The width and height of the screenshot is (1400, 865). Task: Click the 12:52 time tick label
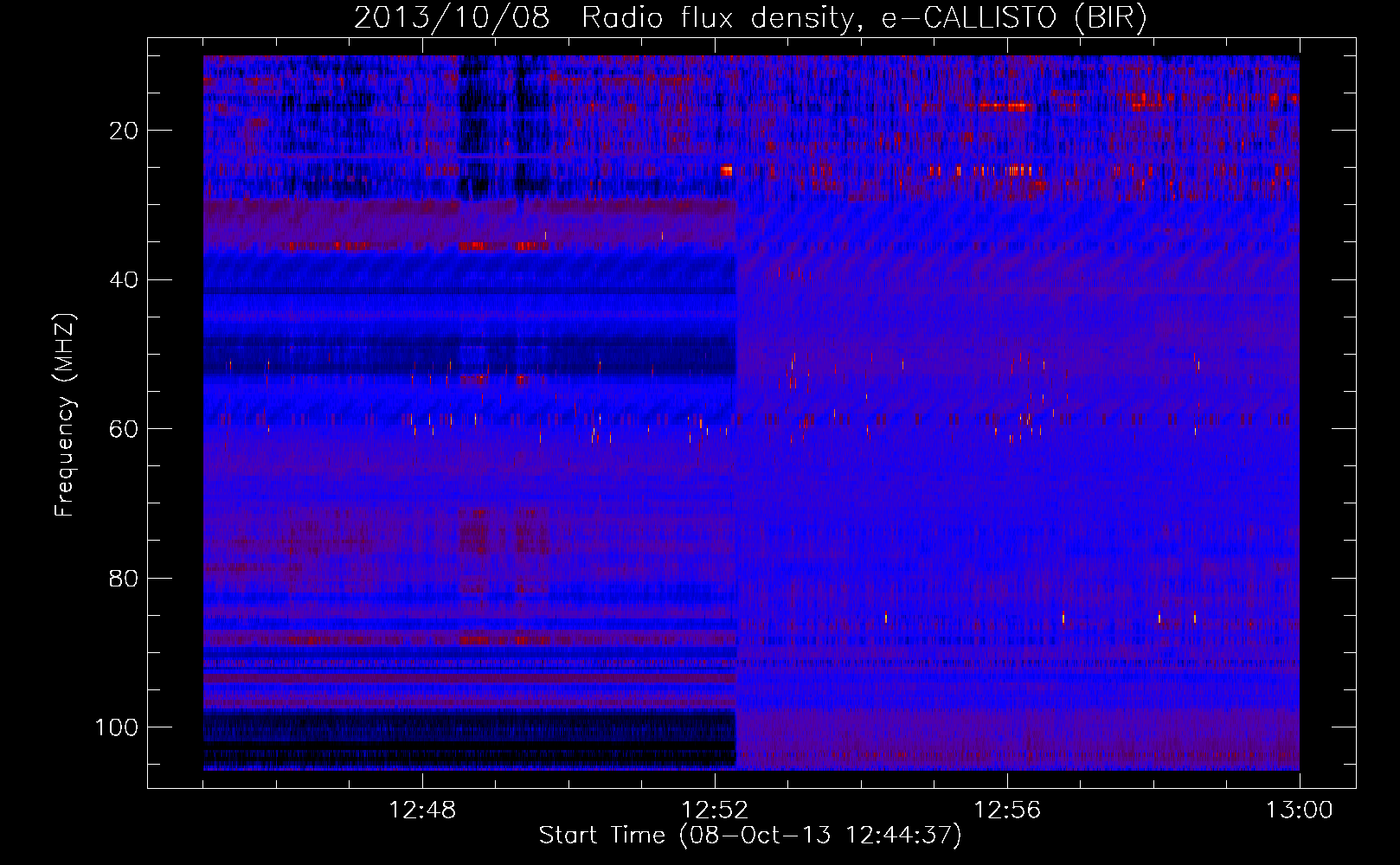tap(715, 811)
